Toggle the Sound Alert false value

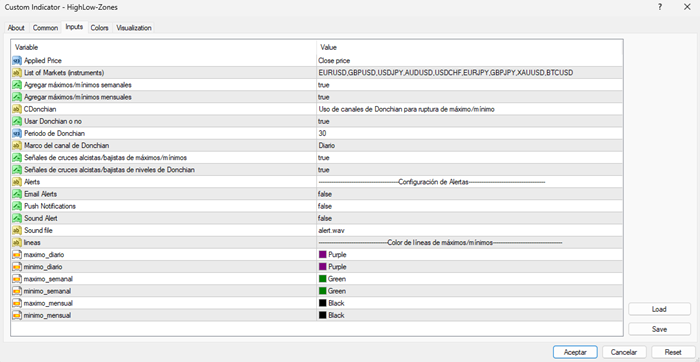click(x=325, y=218)
